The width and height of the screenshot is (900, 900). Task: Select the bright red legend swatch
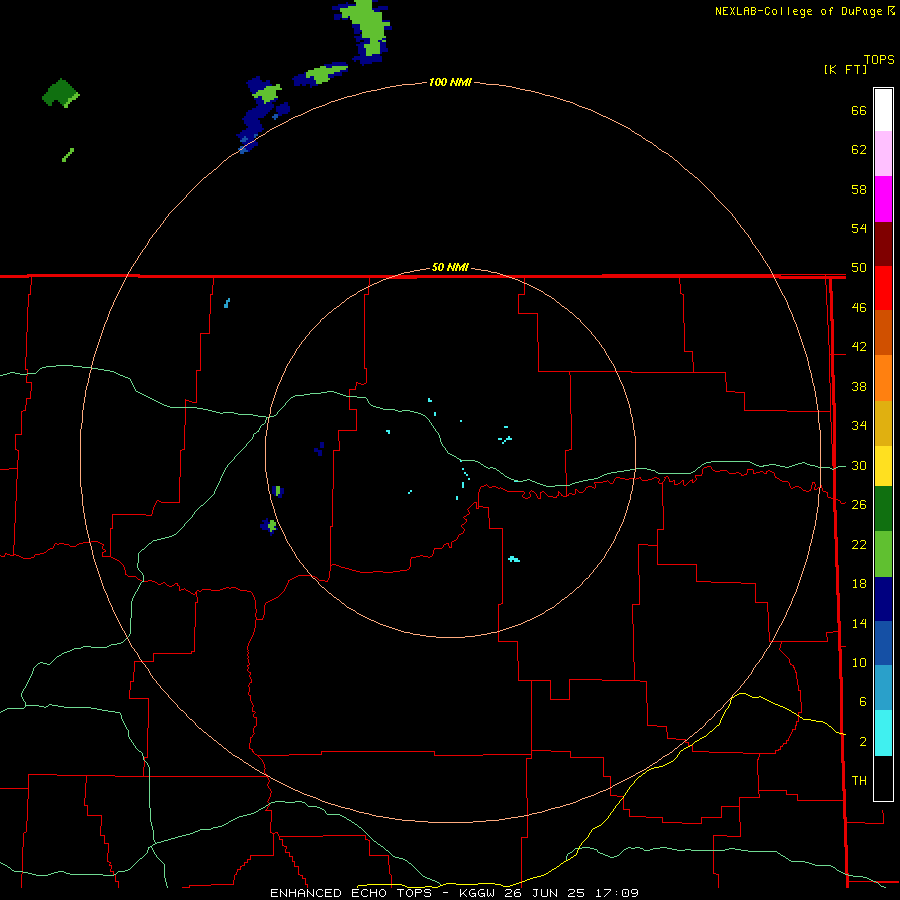[x=883, y=288]
